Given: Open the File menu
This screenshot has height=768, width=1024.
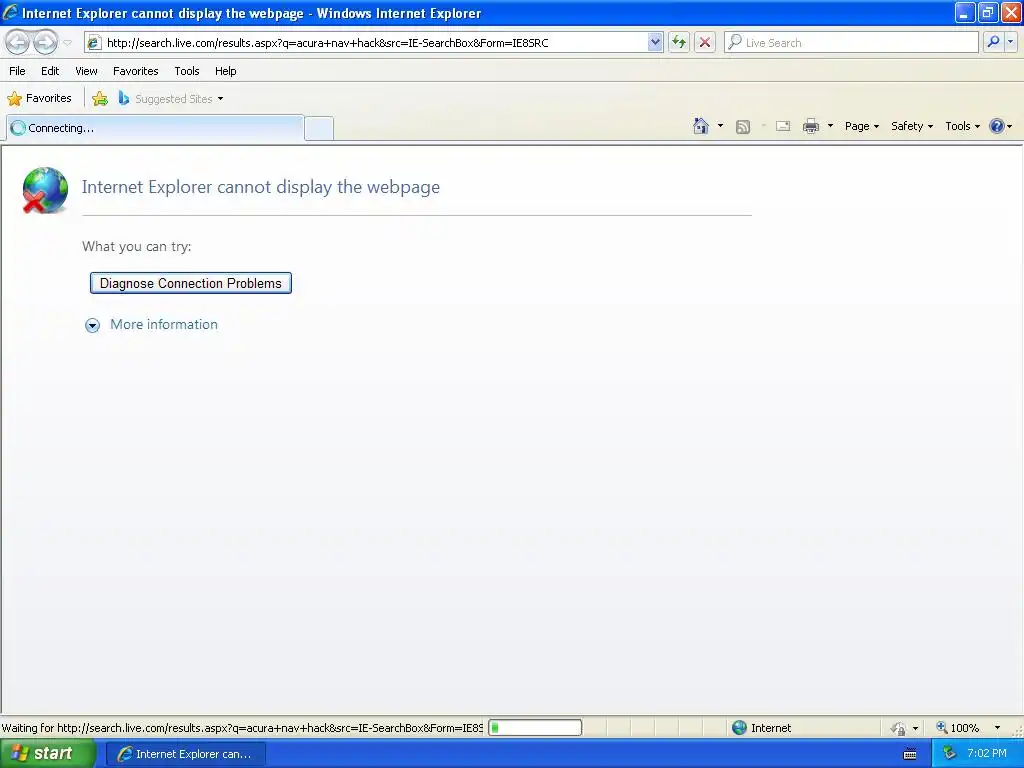Looking at the screenshot, I should coord(17,71).
